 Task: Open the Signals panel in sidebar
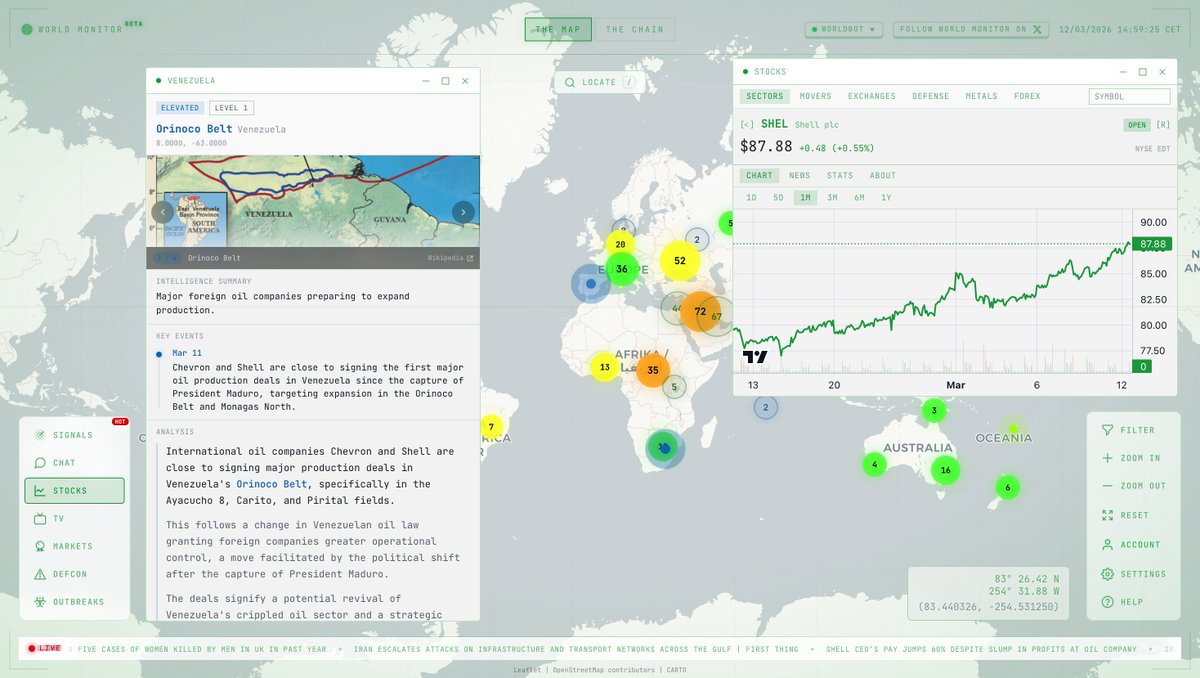click(75, 435)
